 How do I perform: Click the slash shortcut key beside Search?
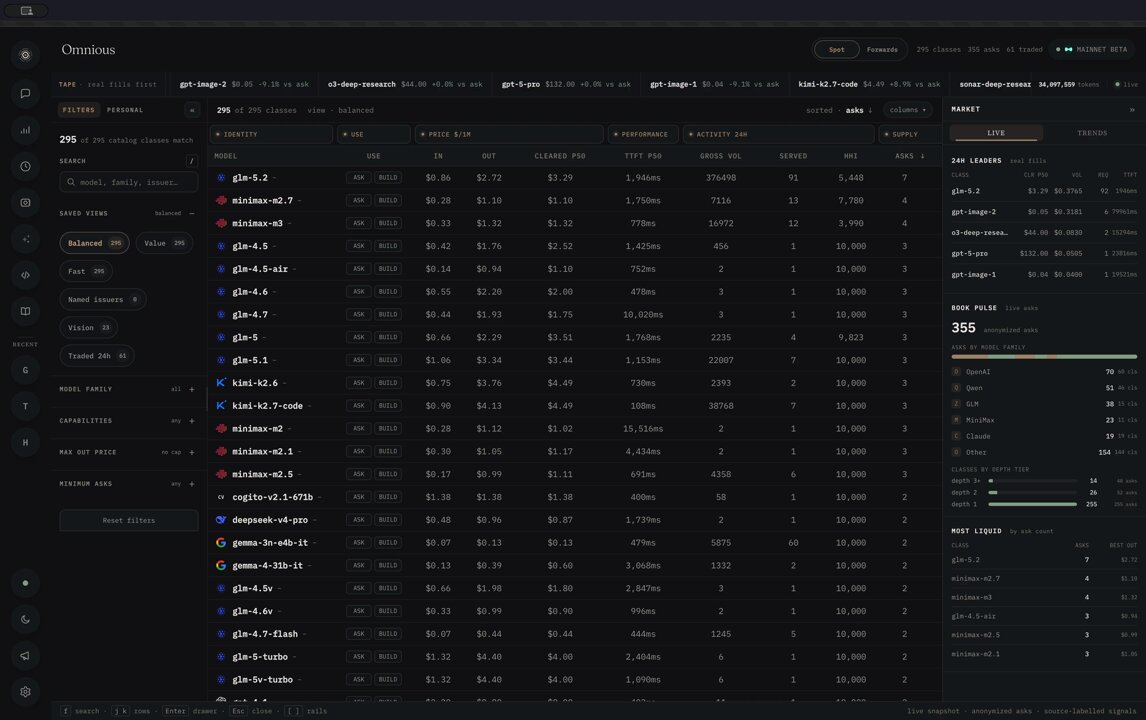191,161
